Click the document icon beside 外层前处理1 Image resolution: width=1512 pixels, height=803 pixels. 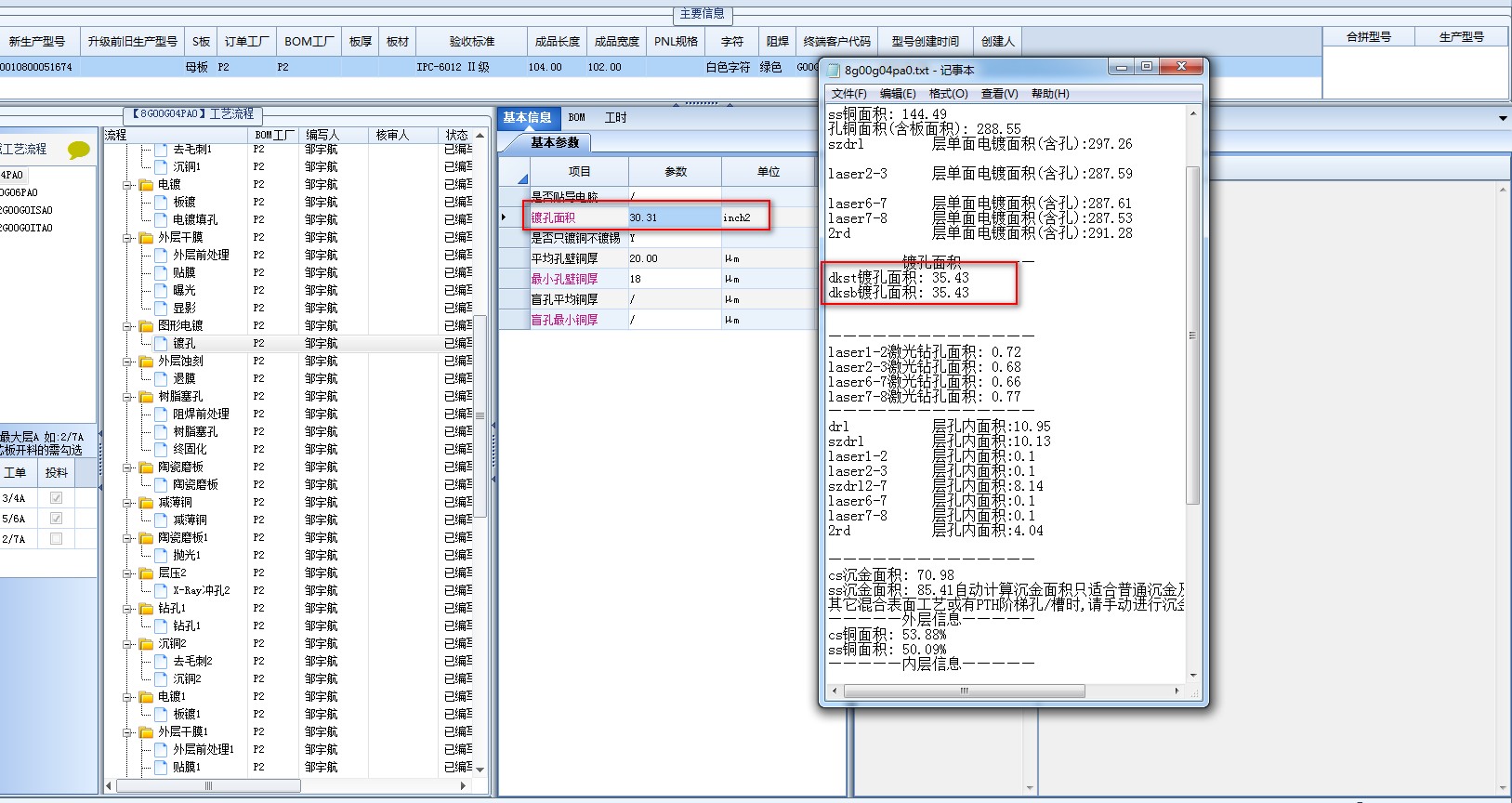click(x=161, y=750)
